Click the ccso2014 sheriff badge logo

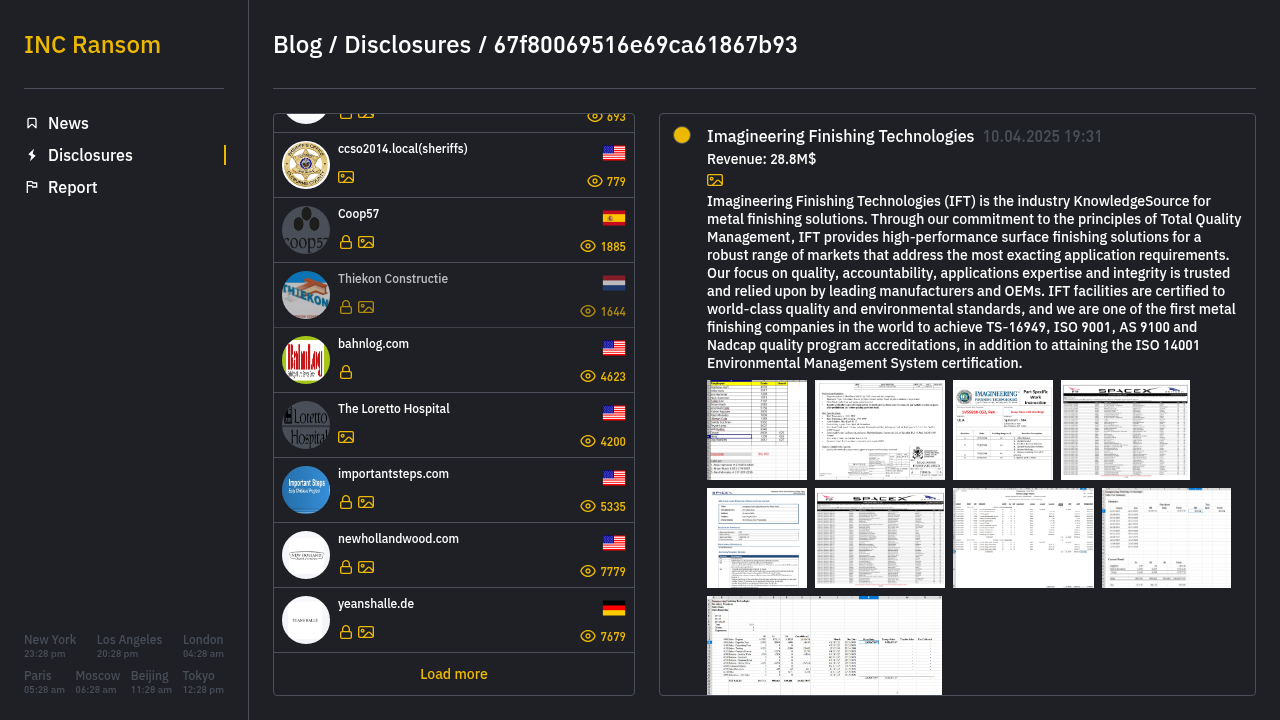[306, 165]
